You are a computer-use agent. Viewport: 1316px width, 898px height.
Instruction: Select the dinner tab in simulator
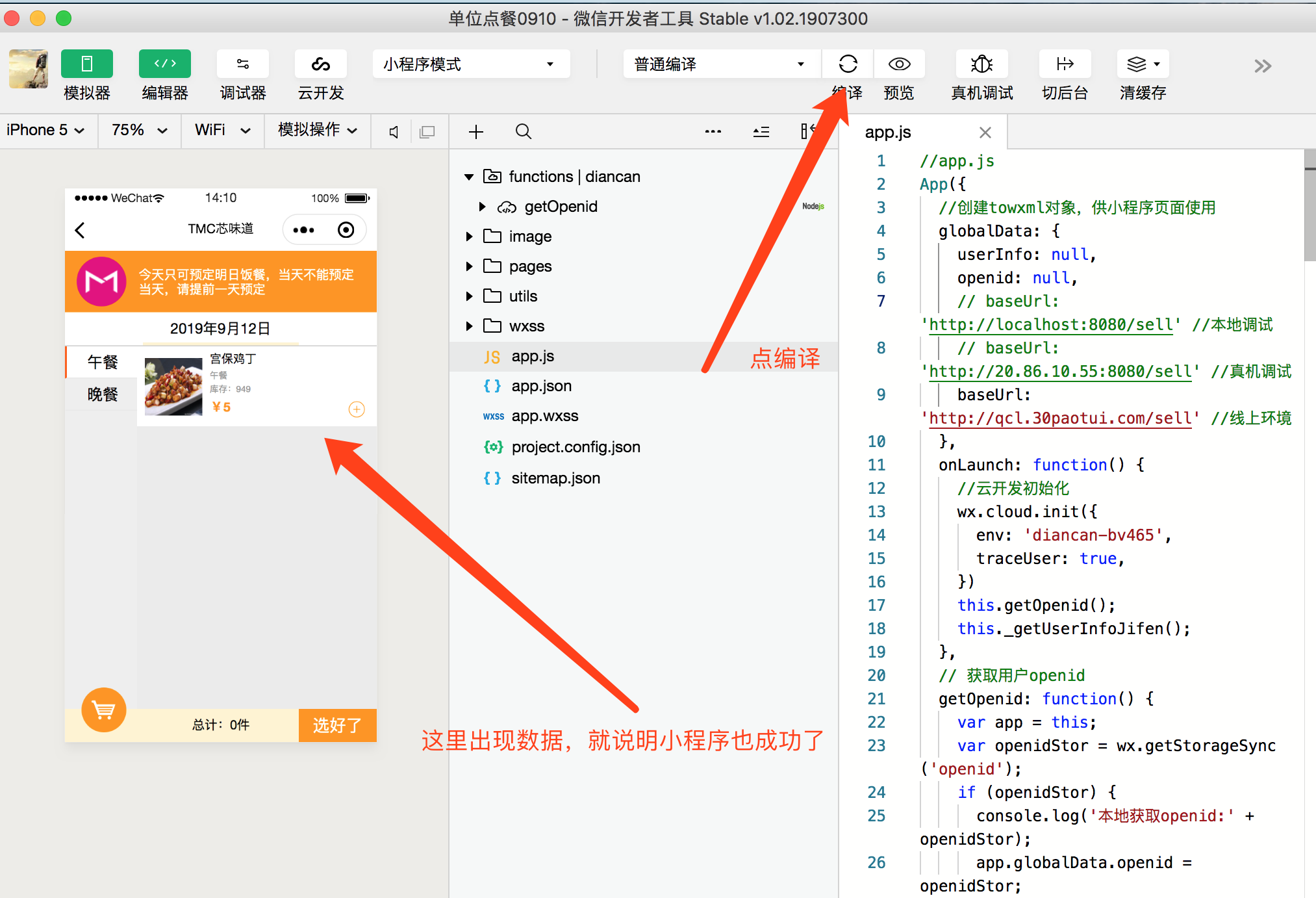click(x=103, y=394)
